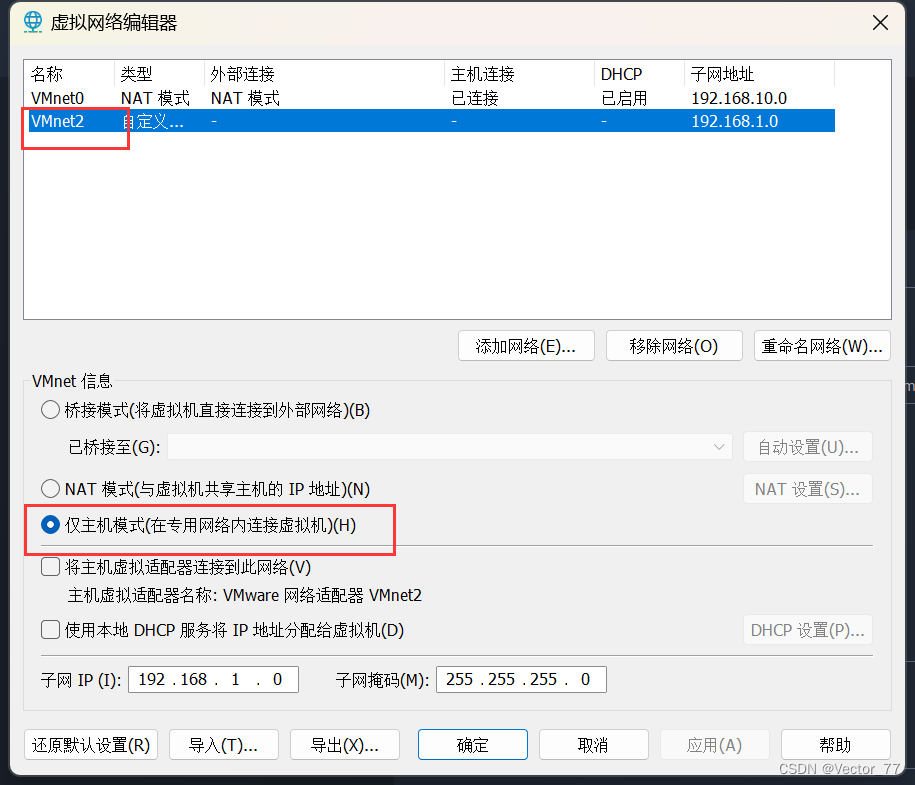The height and width of the screenshot is (785, 915).
Task: Enable 将主机虚拟适配器连接到此网络 checkbox
Action: [50, 567]
